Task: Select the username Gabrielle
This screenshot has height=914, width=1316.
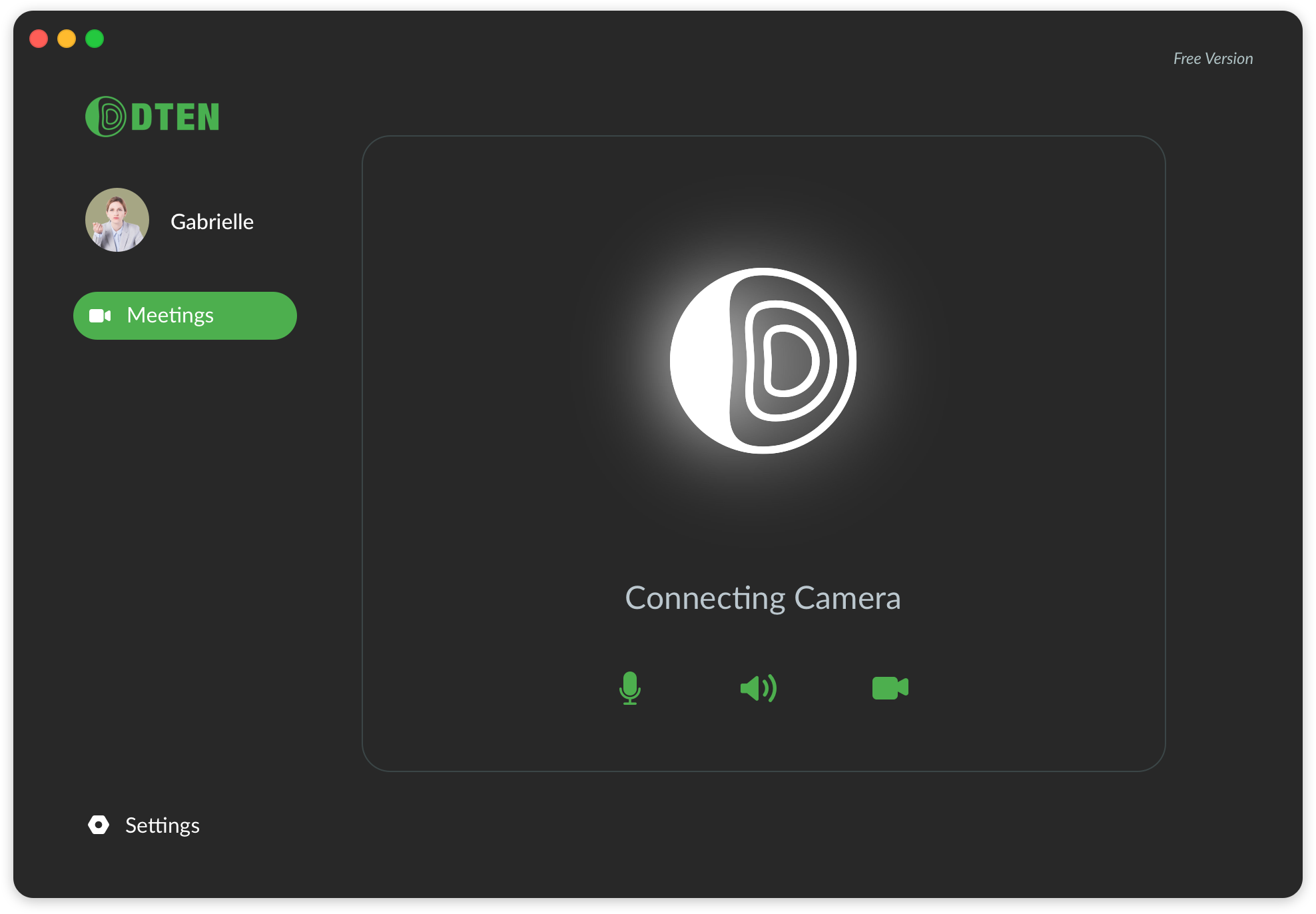Action: pos(212,221)
